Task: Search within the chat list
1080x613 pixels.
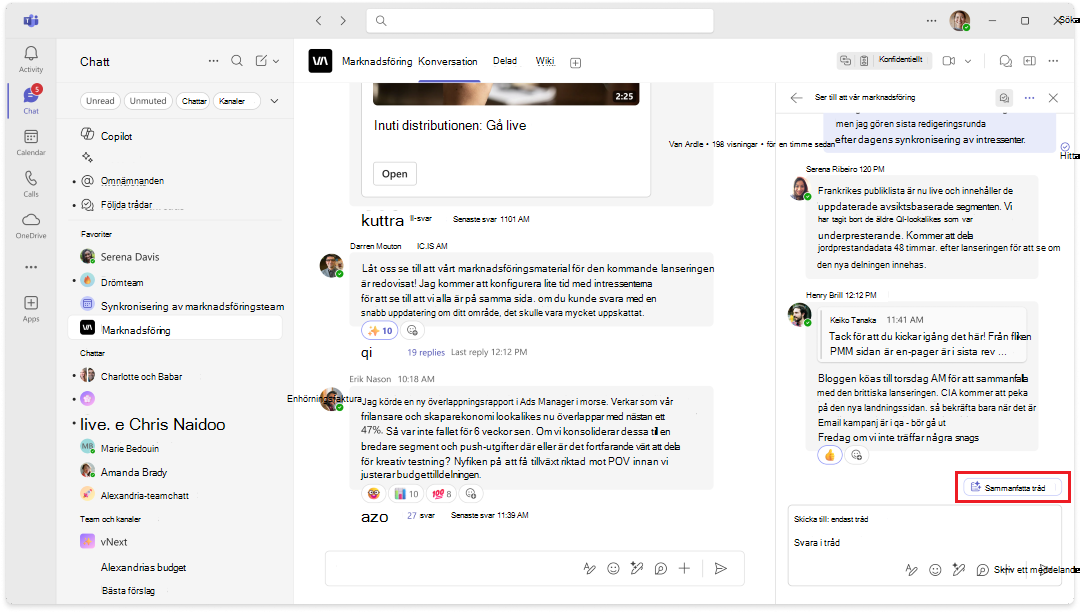Action: 237,61
